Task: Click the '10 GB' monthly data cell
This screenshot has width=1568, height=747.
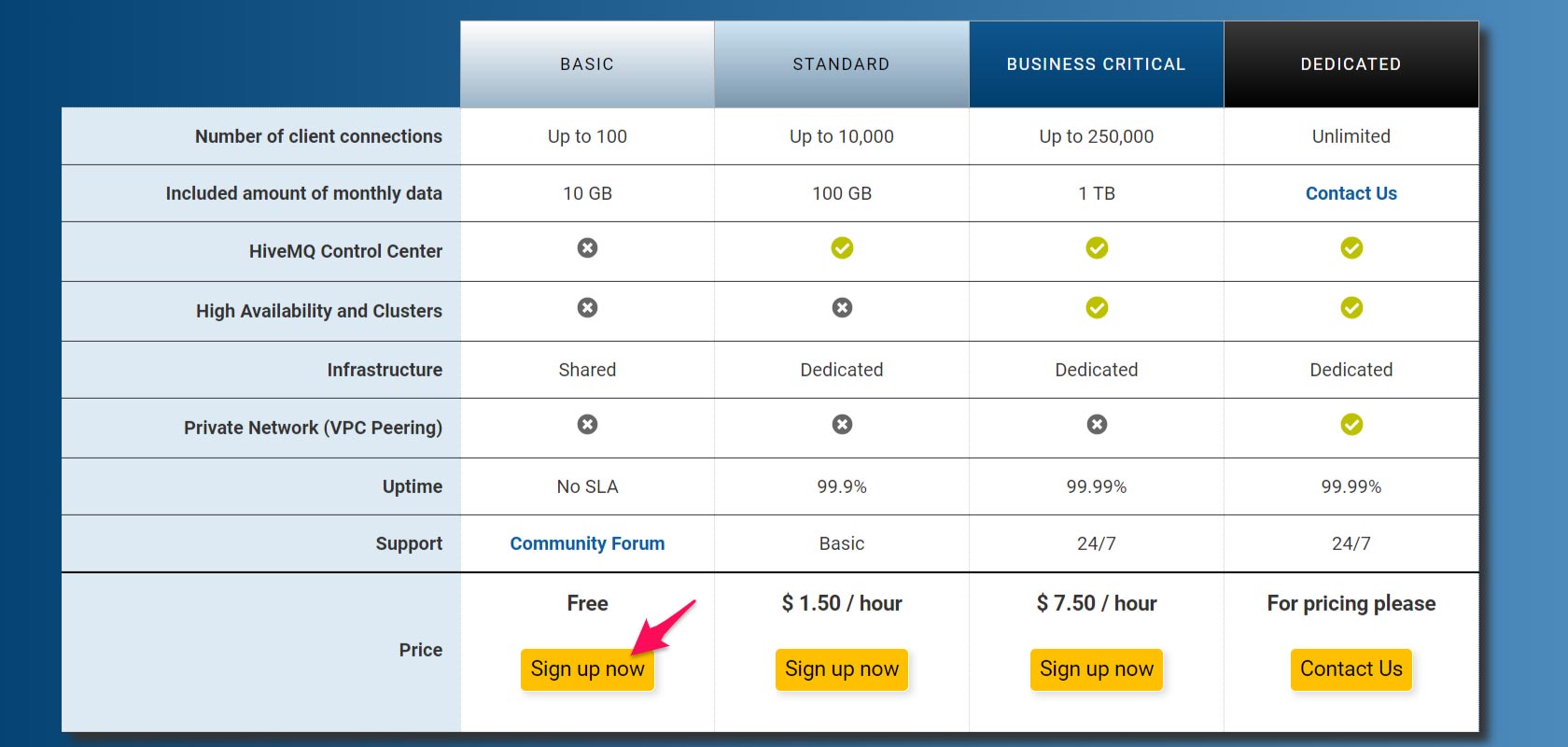Action: coord(587,193)
